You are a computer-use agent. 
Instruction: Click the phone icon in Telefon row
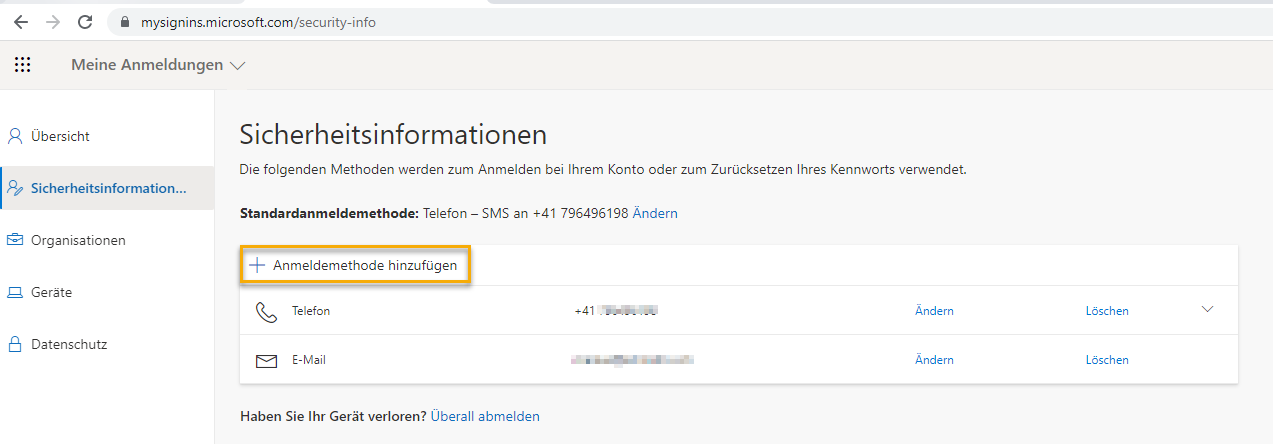(x=266, y=311)
